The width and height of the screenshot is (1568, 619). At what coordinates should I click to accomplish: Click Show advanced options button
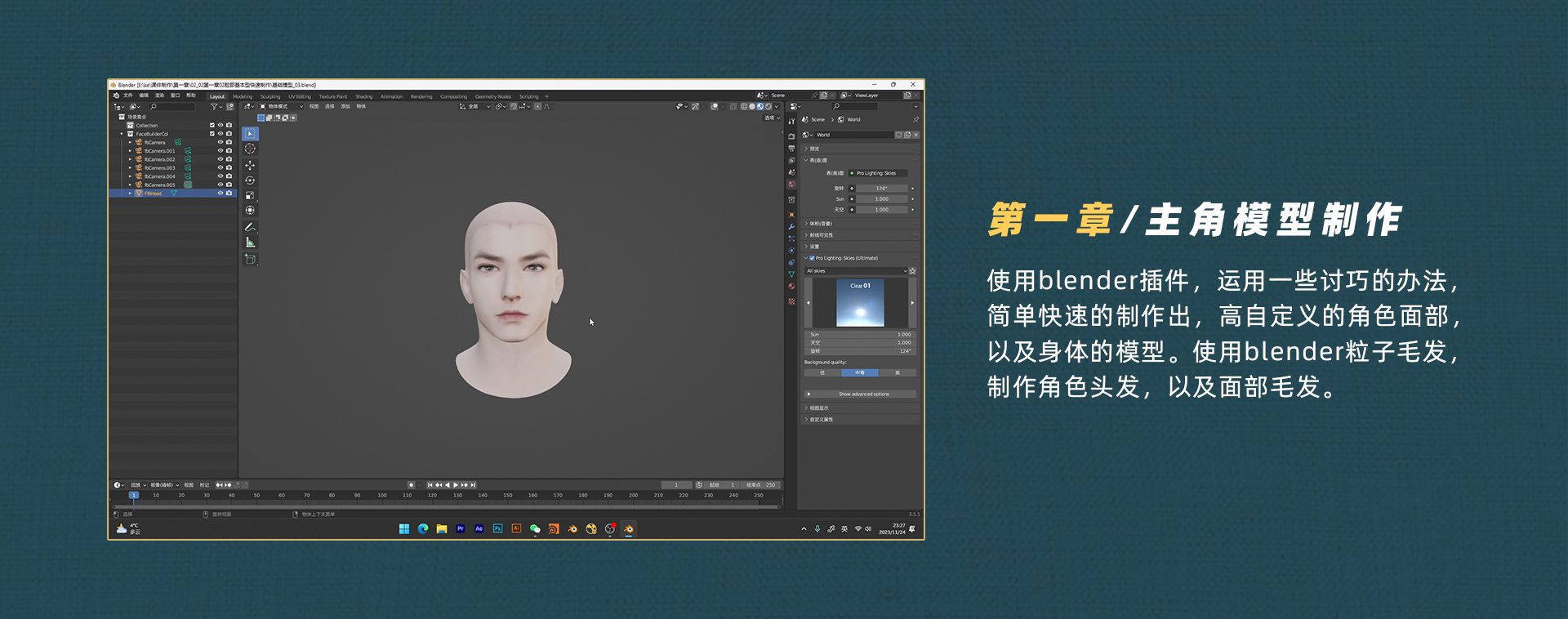860,394
